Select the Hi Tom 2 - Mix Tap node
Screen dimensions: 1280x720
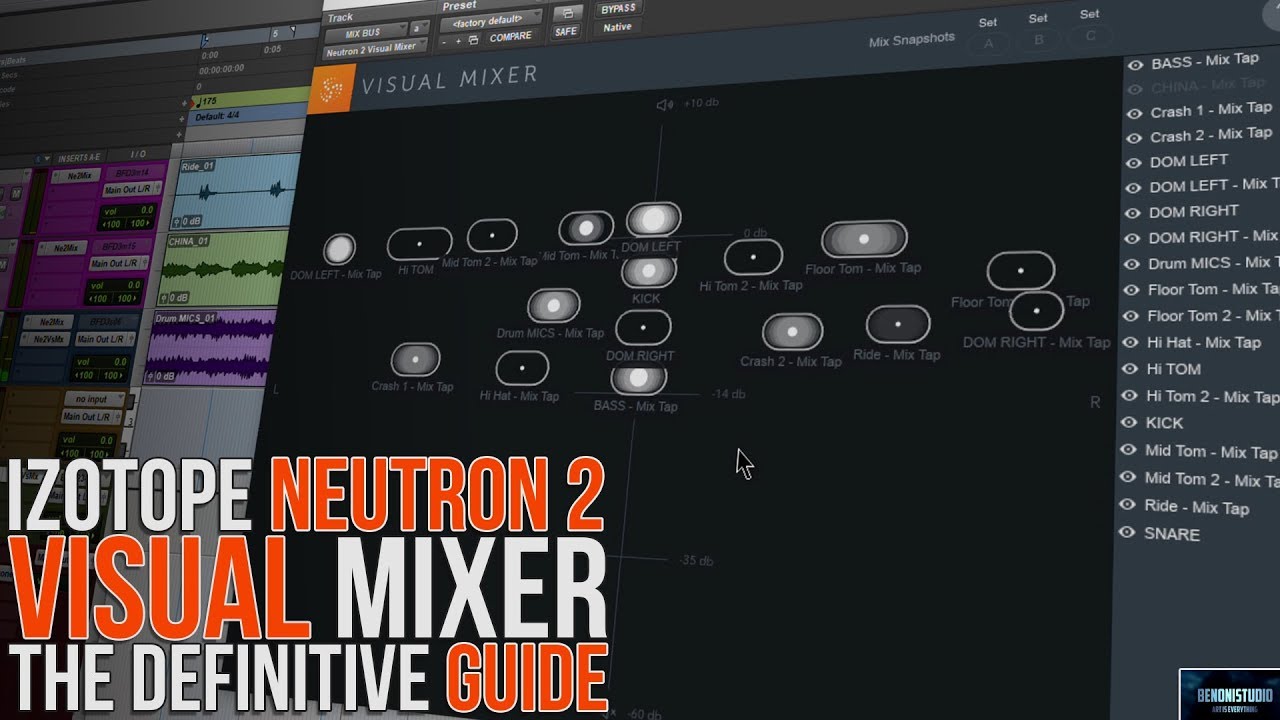[753, 257]
